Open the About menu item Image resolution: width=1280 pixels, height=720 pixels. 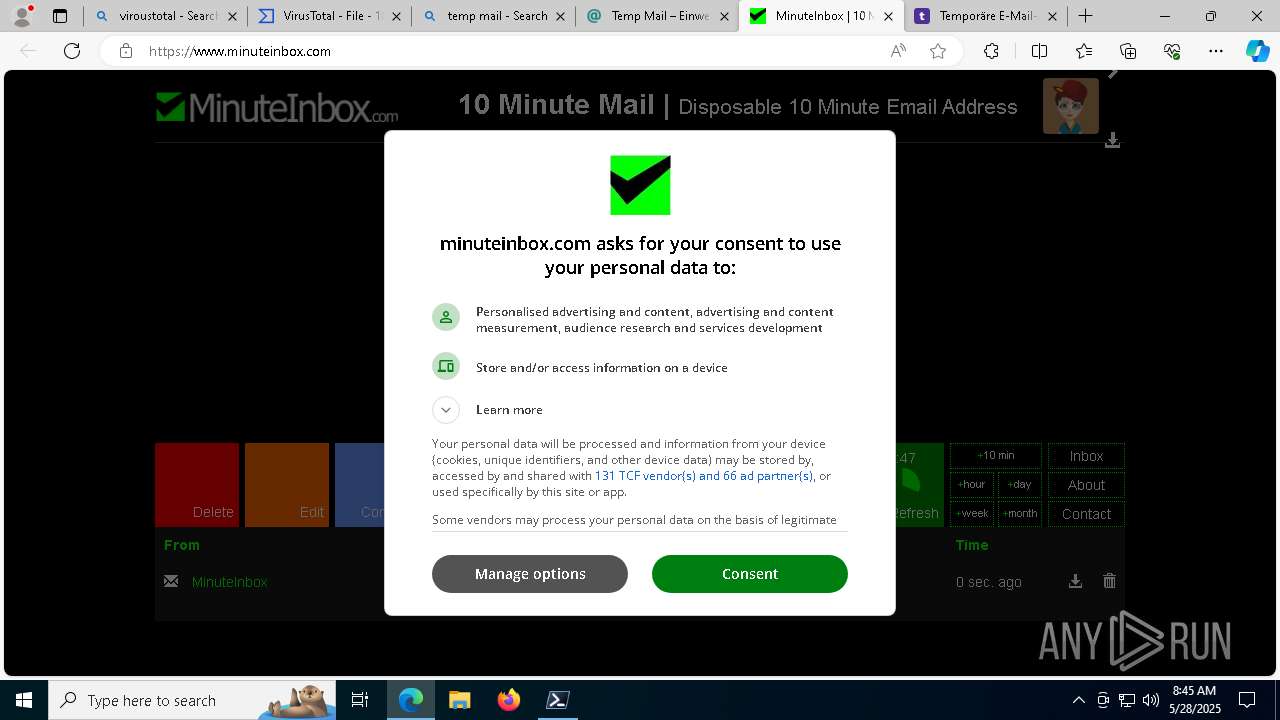[x=1086, y=485]
